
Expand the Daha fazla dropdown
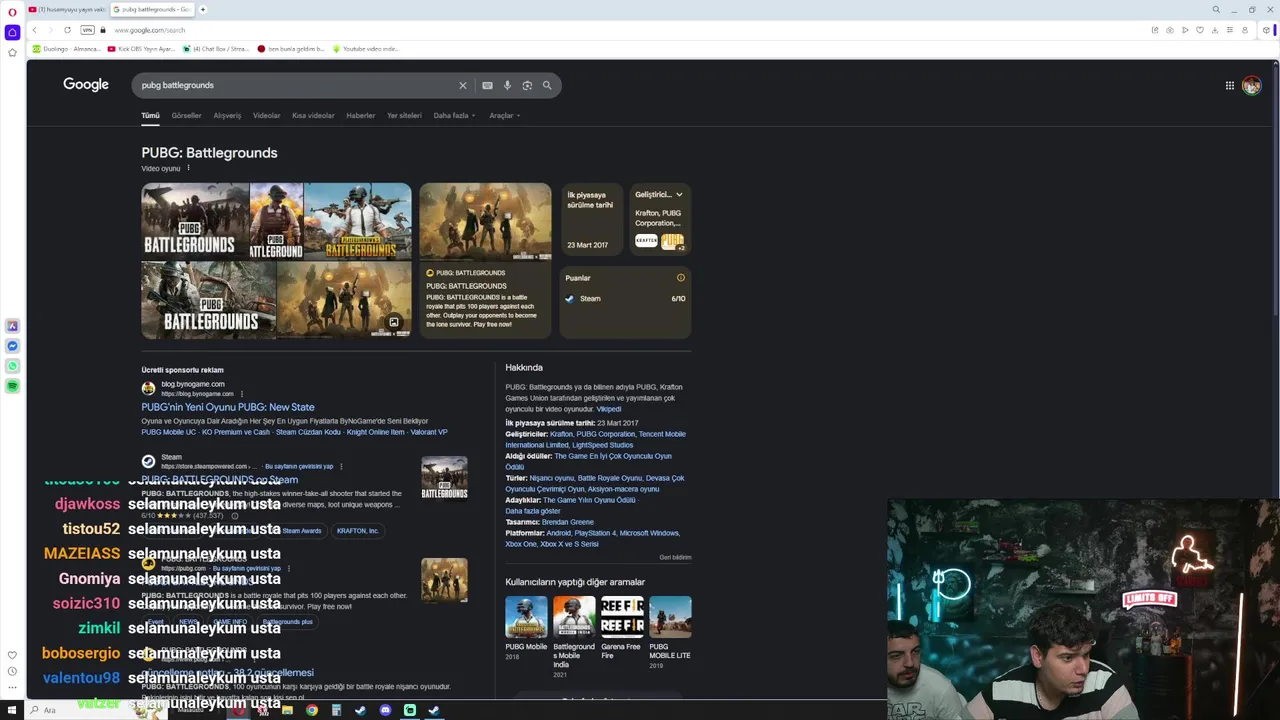coord(454,115)
